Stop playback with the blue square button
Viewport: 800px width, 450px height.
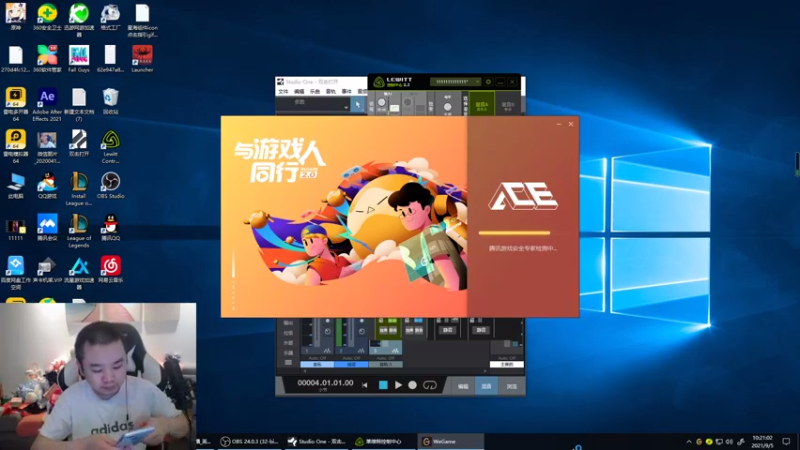point(383,385)
